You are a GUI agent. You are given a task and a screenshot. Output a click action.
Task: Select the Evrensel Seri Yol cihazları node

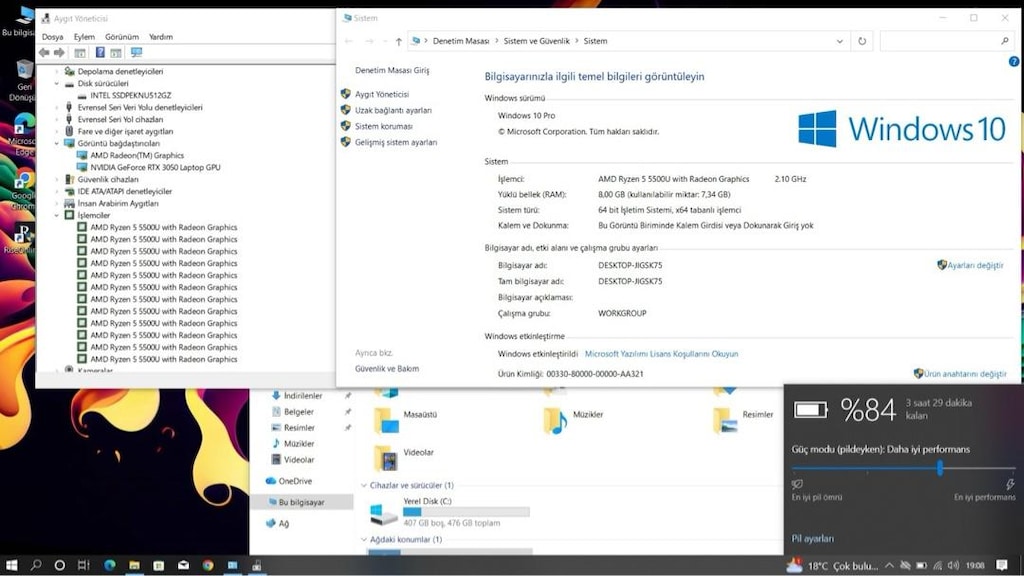coord(120,120)
